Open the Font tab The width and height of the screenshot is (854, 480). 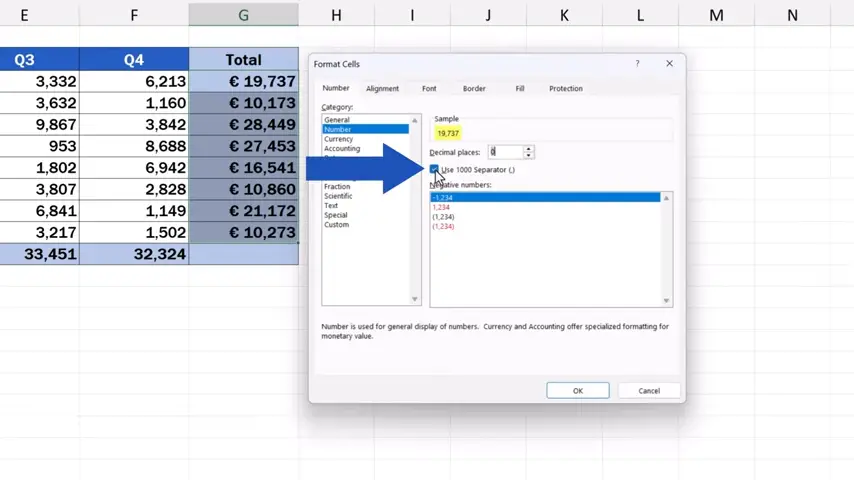pyautogui.click(x=429, y=89)
